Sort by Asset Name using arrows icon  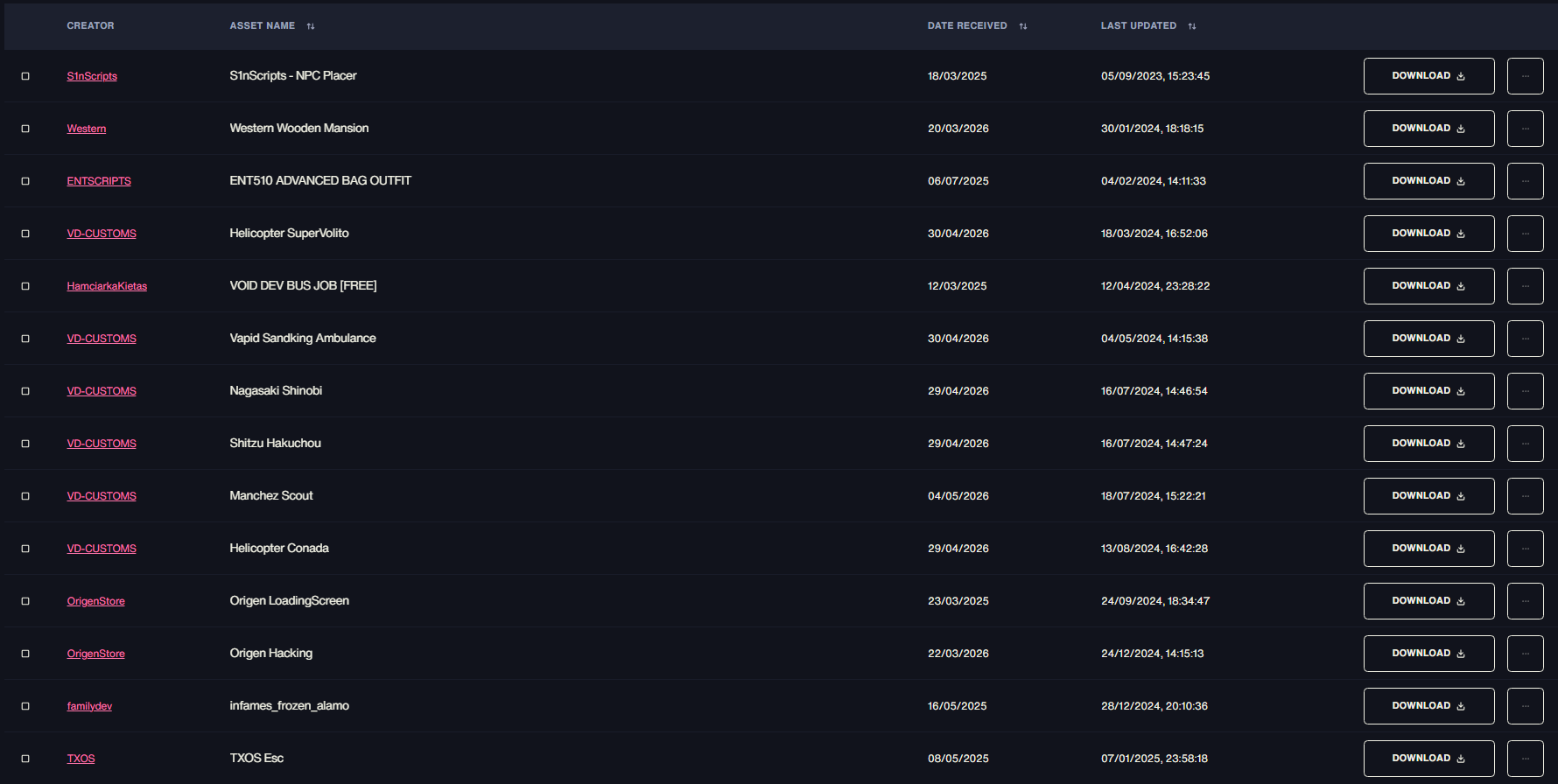pyautogui.click(x=311, y=26)
